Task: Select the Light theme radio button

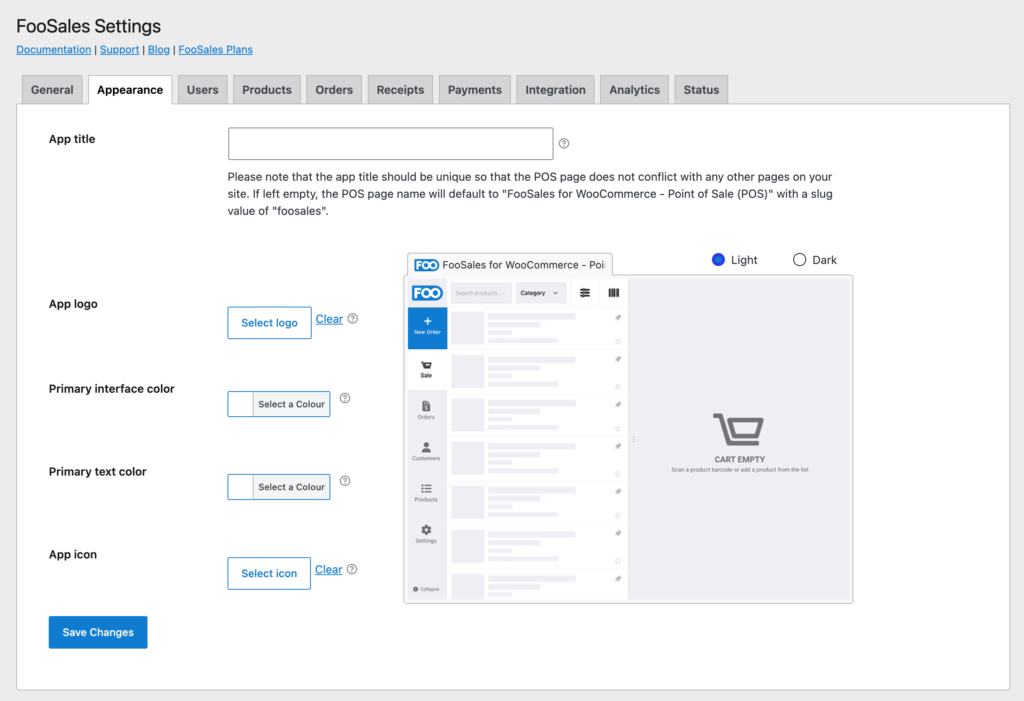Action: [x=718, y=259]
